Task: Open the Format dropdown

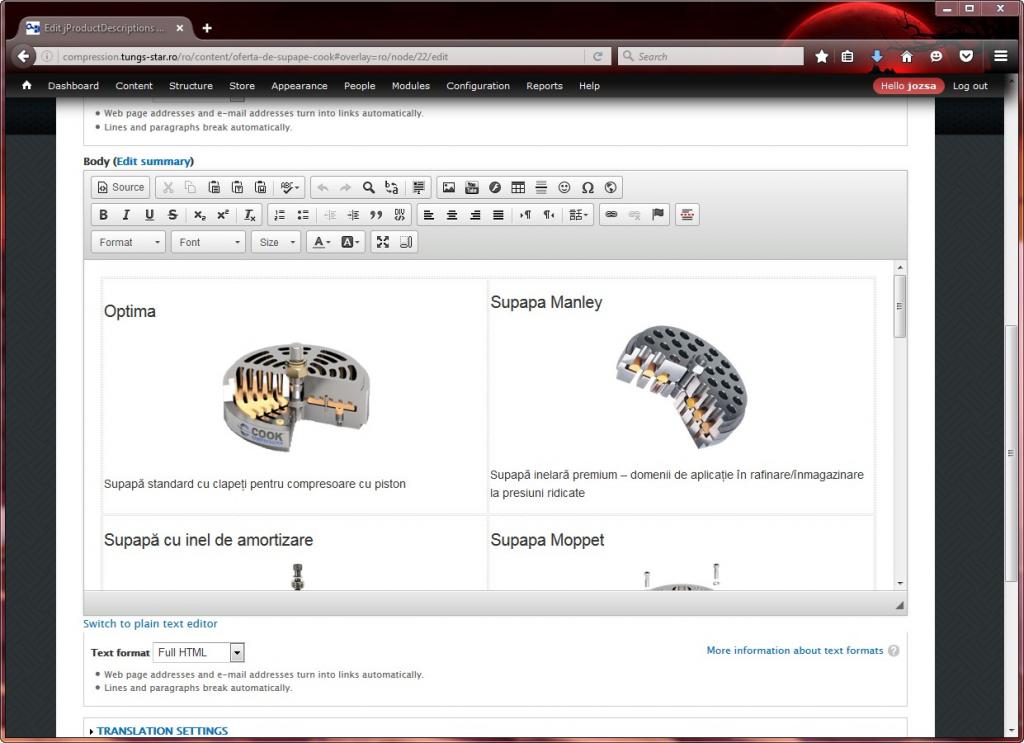Action: (128, 242)
